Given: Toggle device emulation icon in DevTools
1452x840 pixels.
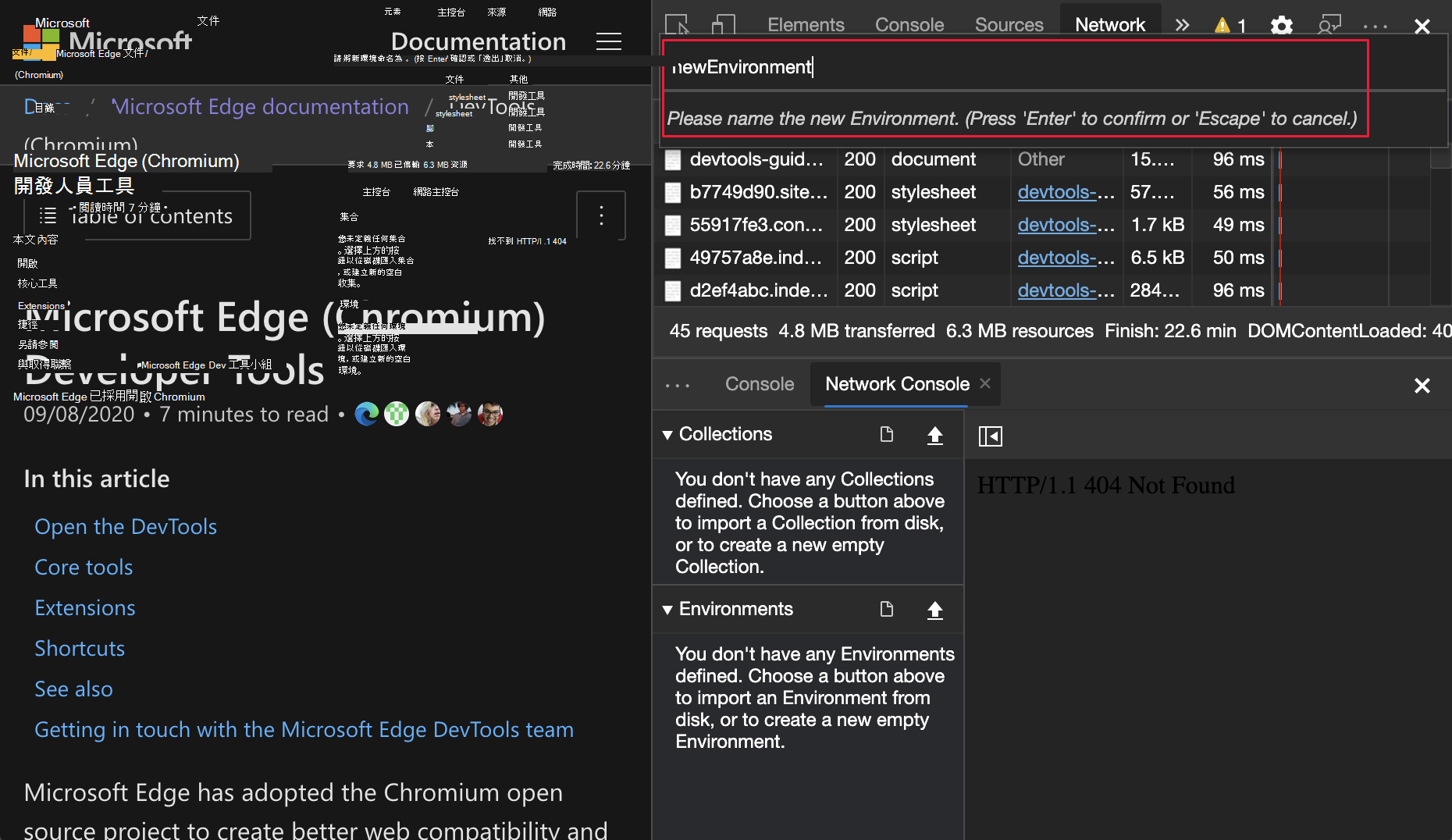Looking at the screenshot, I should 724,25.
